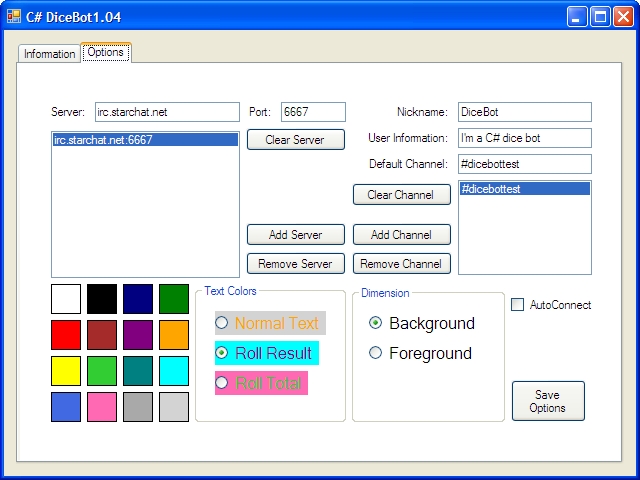Choose the yellow color swatch
The image size is (640, 480).
(x=66, y=371)
